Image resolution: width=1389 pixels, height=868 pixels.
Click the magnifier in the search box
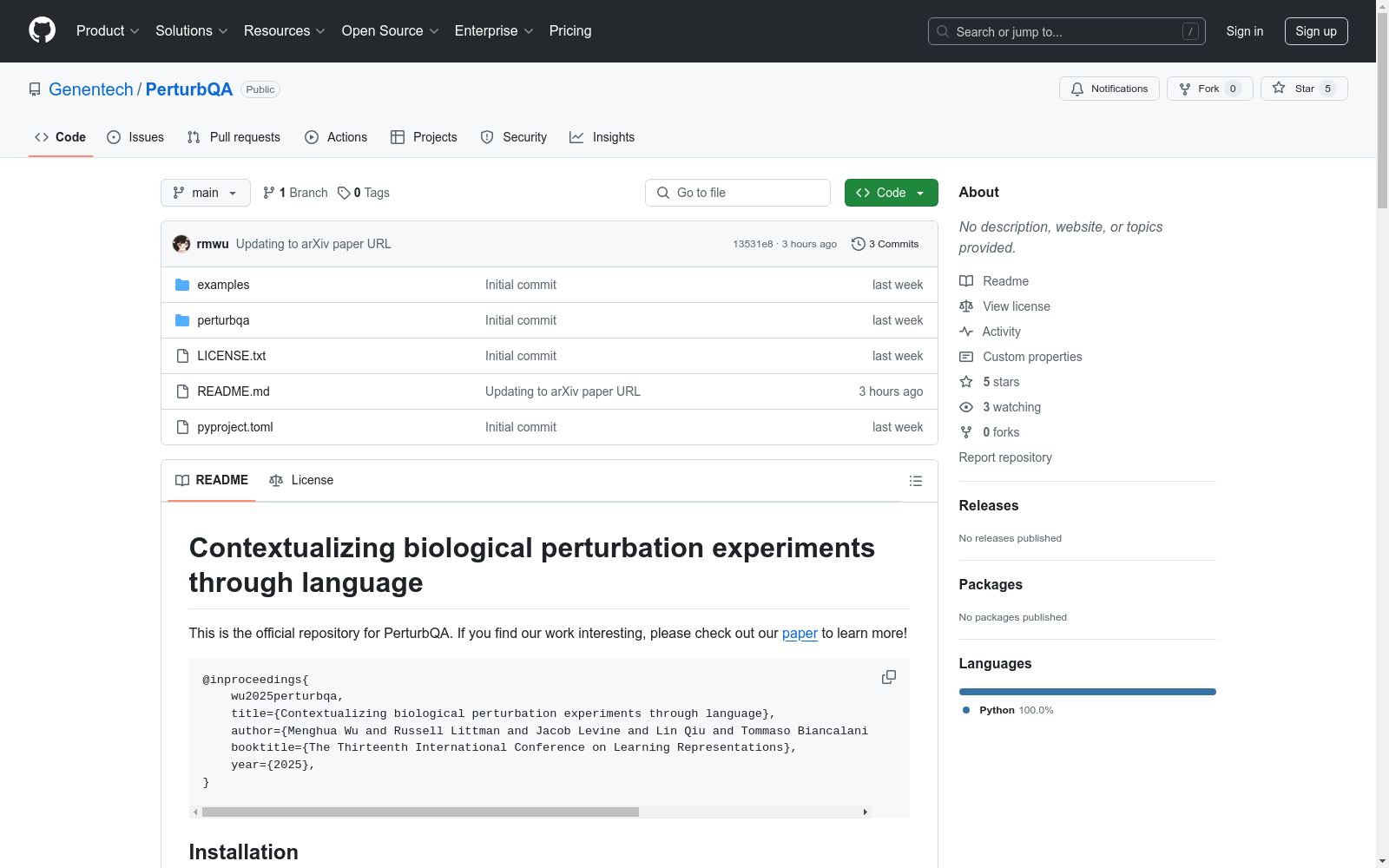coord(943,31)
